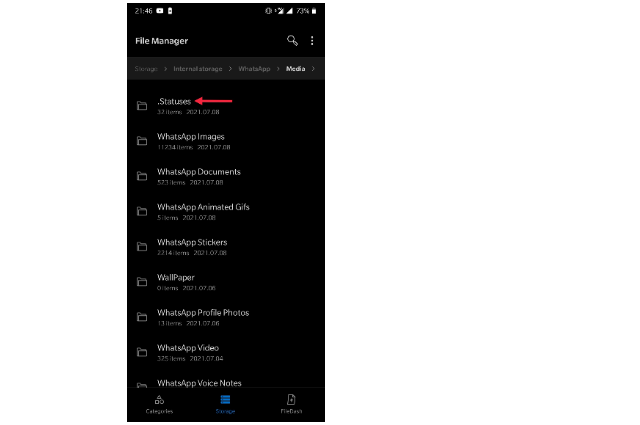Image resolution: width=640 pixels, height=425 pixels.
Task: Go to Storage root in breadcrumb
Action: pyautogui.click(x=146, y=69)
